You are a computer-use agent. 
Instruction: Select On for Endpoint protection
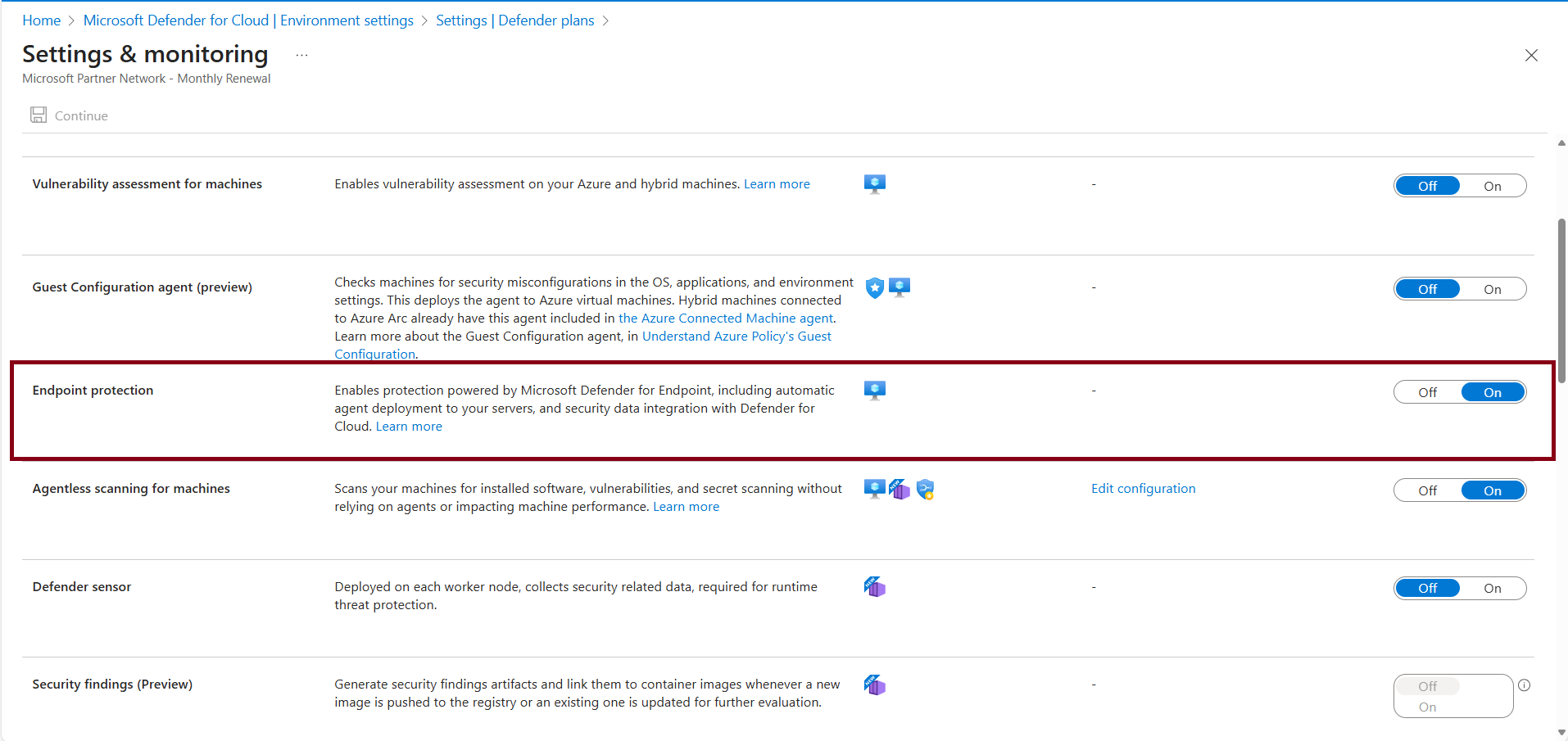click(1493, 392)
